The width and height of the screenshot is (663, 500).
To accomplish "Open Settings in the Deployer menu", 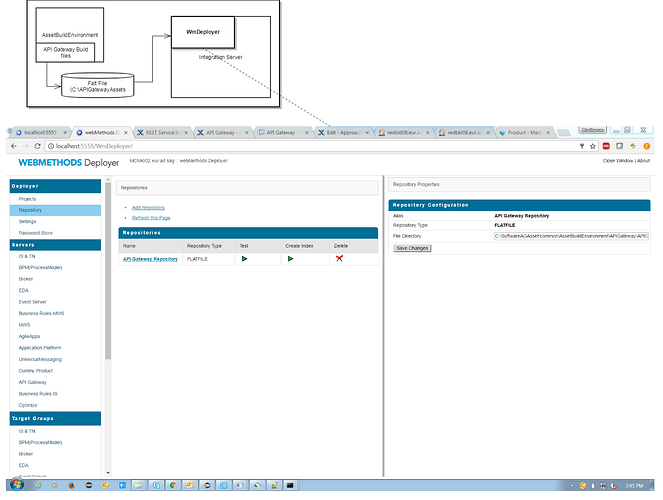I will pyautogui.click(x=27, y=222).
